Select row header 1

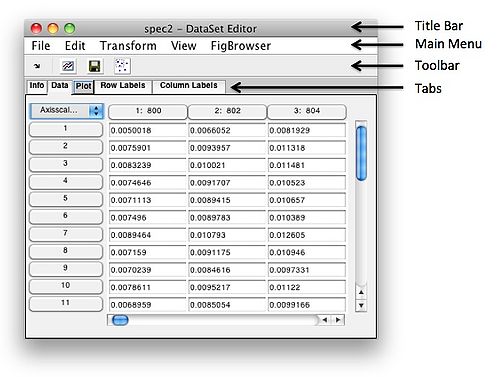point(66,129)
